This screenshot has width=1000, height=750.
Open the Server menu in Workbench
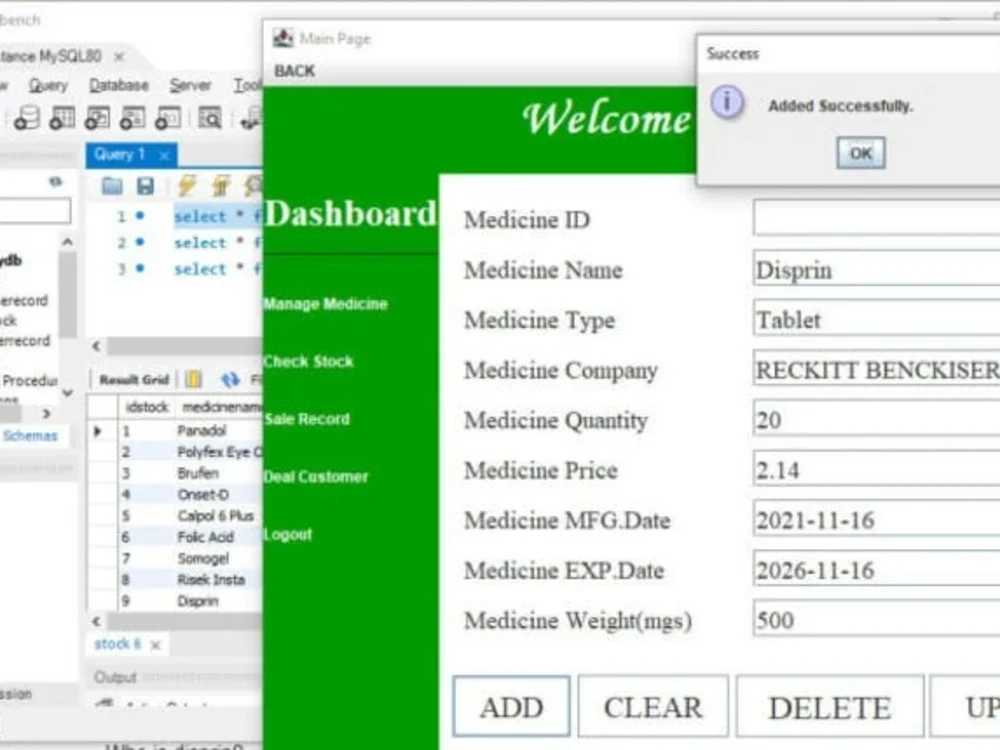coord(190,85)
